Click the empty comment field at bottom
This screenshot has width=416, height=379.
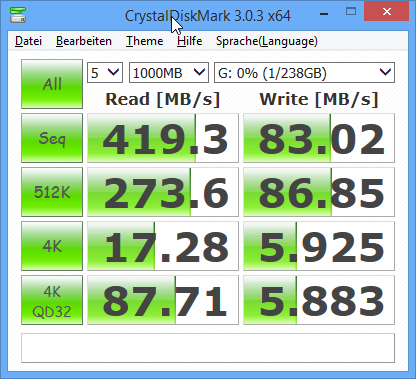(208, 348)
